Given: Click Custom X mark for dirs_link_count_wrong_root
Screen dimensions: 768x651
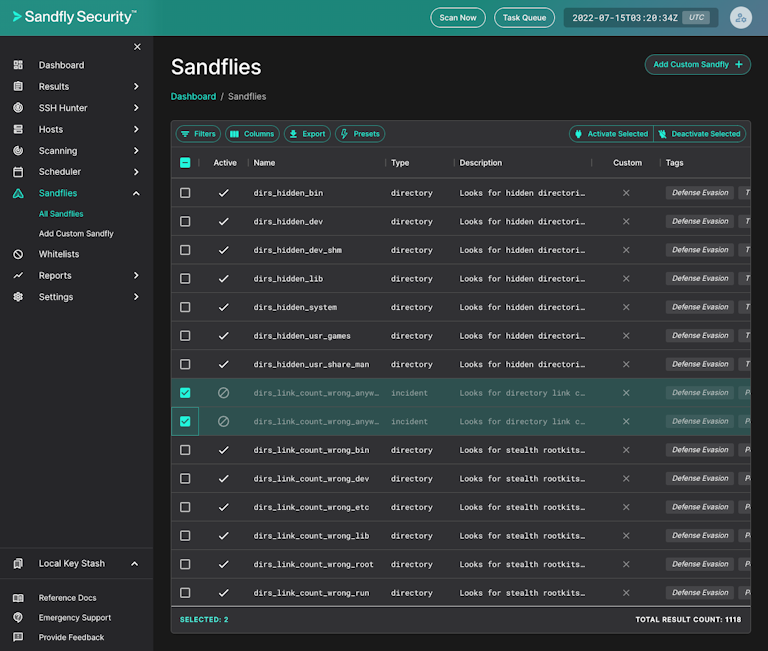Looking at the screenshot, I should click(626, 564).
